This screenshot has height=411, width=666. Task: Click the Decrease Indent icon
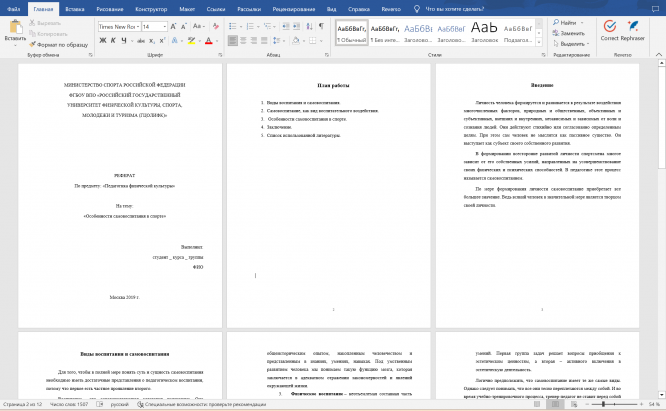point(285,26)
